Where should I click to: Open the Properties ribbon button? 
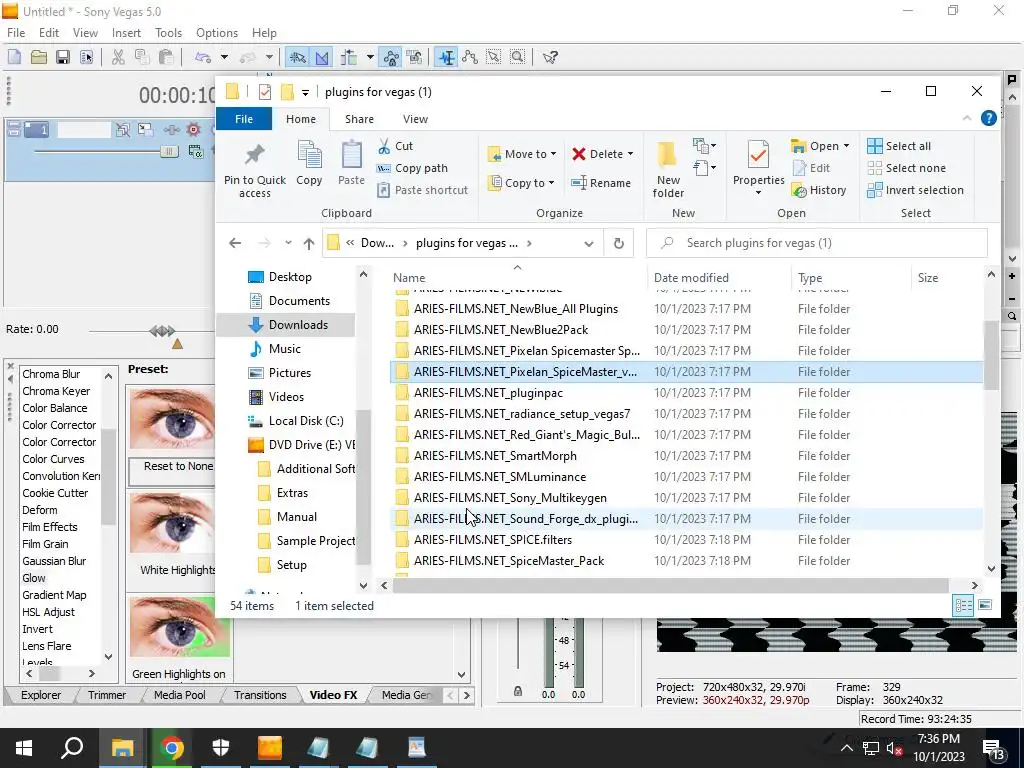(x=758, y=168)
